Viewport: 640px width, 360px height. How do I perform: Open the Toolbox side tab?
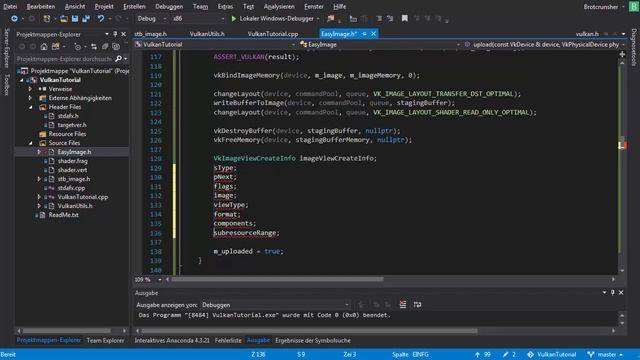coord(7,85)
